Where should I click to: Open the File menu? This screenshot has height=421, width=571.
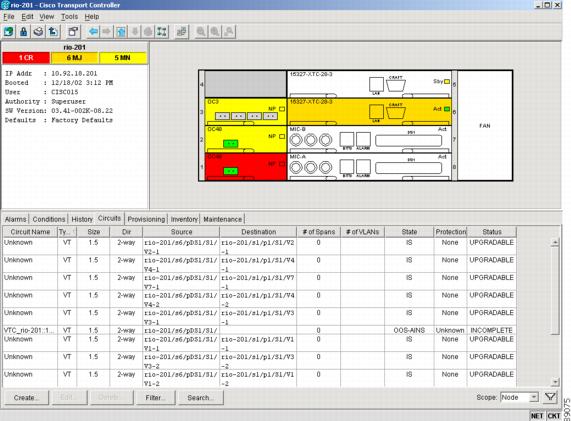[x=9, y=16]
